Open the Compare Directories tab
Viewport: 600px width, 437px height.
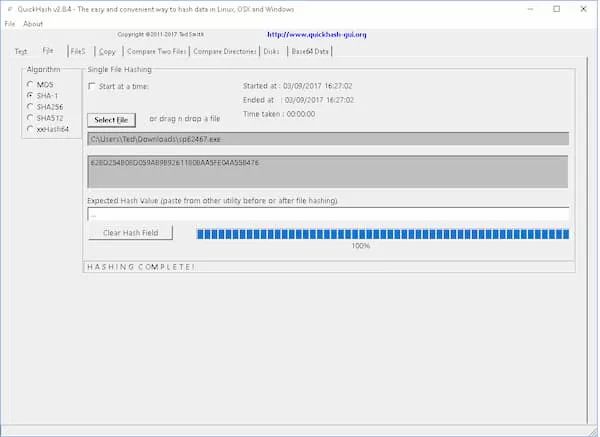[x=225, y=51]
